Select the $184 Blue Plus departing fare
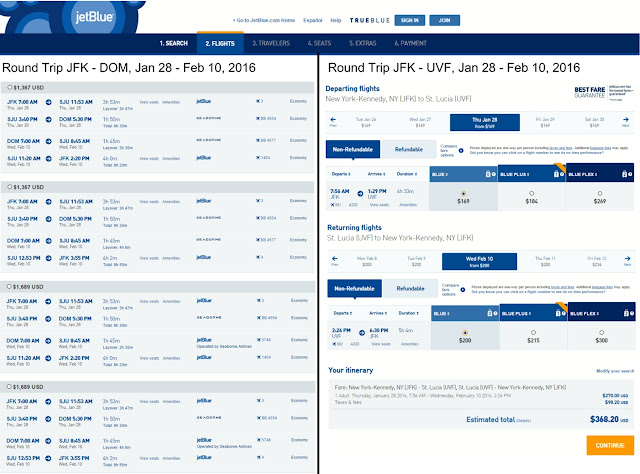The width and height of the screenshot is (640, 474). (x=531, y=194)
